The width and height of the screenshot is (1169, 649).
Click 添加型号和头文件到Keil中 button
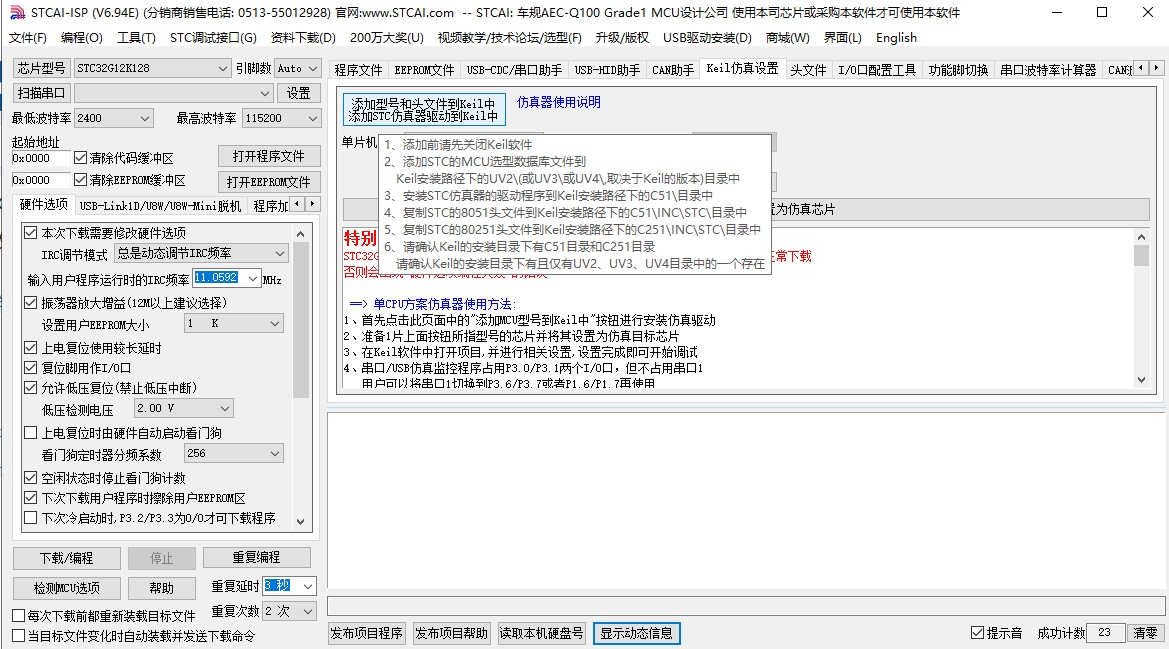(x=424, y=110)
